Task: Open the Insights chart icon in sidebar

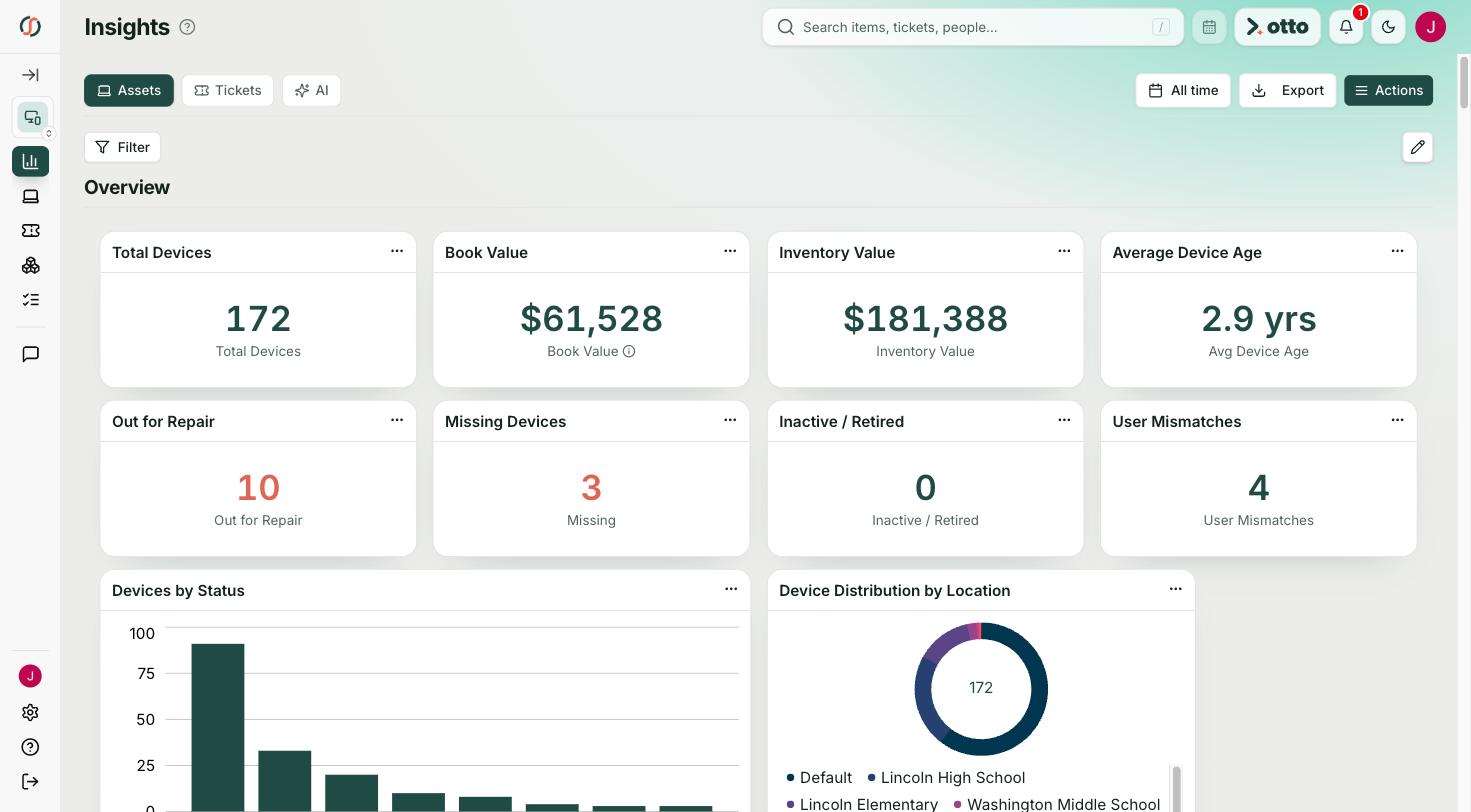Action: click(x=30, y=161)
